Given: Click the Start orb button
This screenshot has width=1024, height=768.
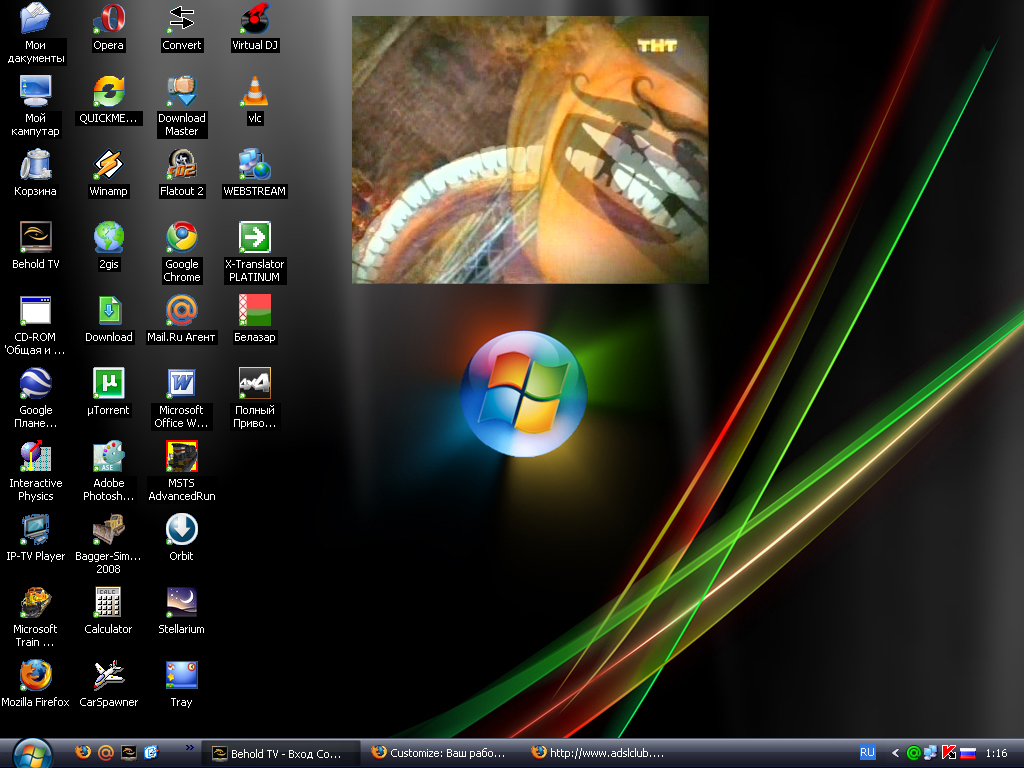Looking at the screenshot, I should point(32,754).
